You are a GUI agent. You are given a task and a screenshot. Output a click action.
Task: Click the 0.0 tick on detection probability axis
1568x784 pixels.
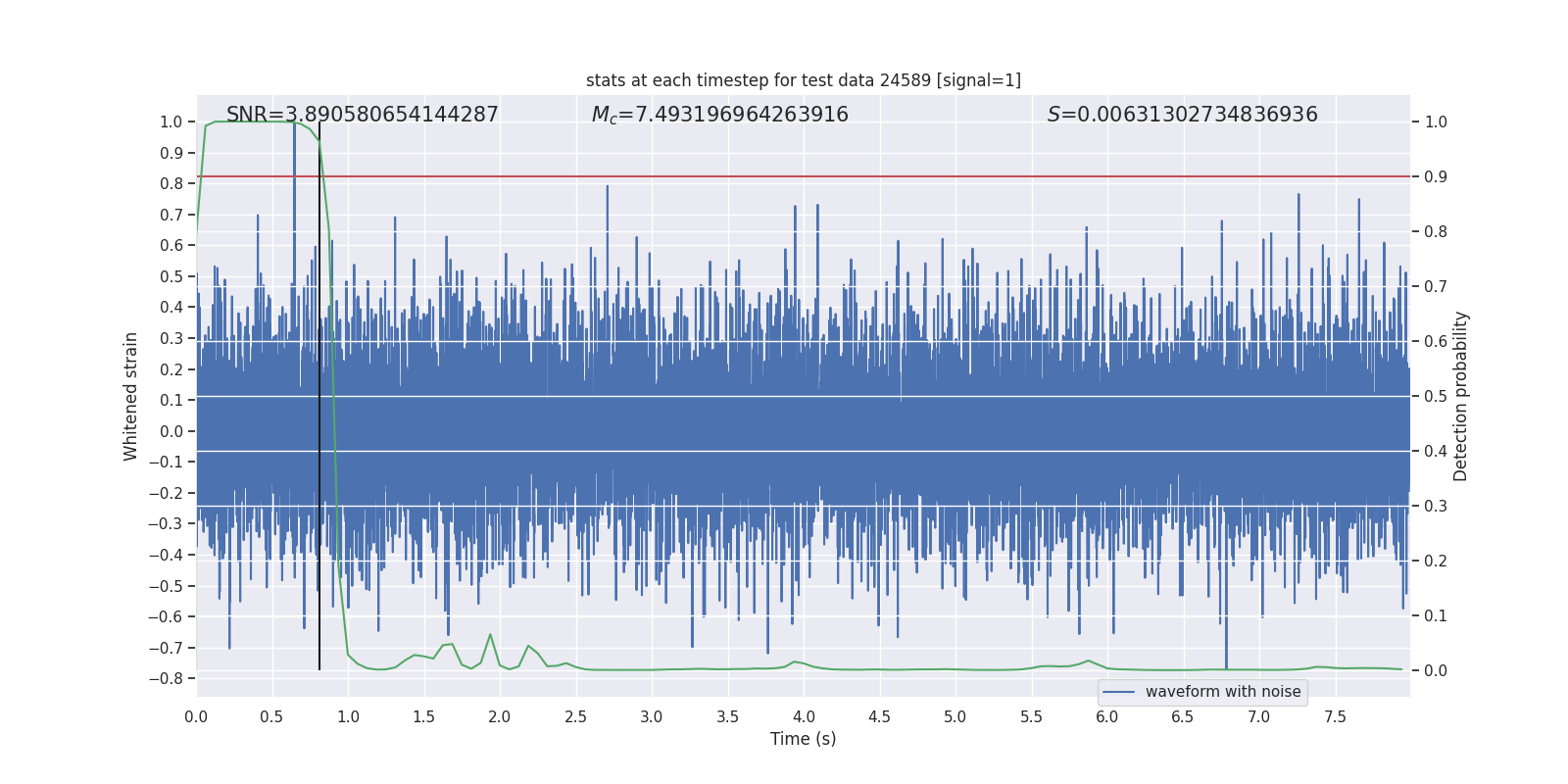click(1435, 671)
